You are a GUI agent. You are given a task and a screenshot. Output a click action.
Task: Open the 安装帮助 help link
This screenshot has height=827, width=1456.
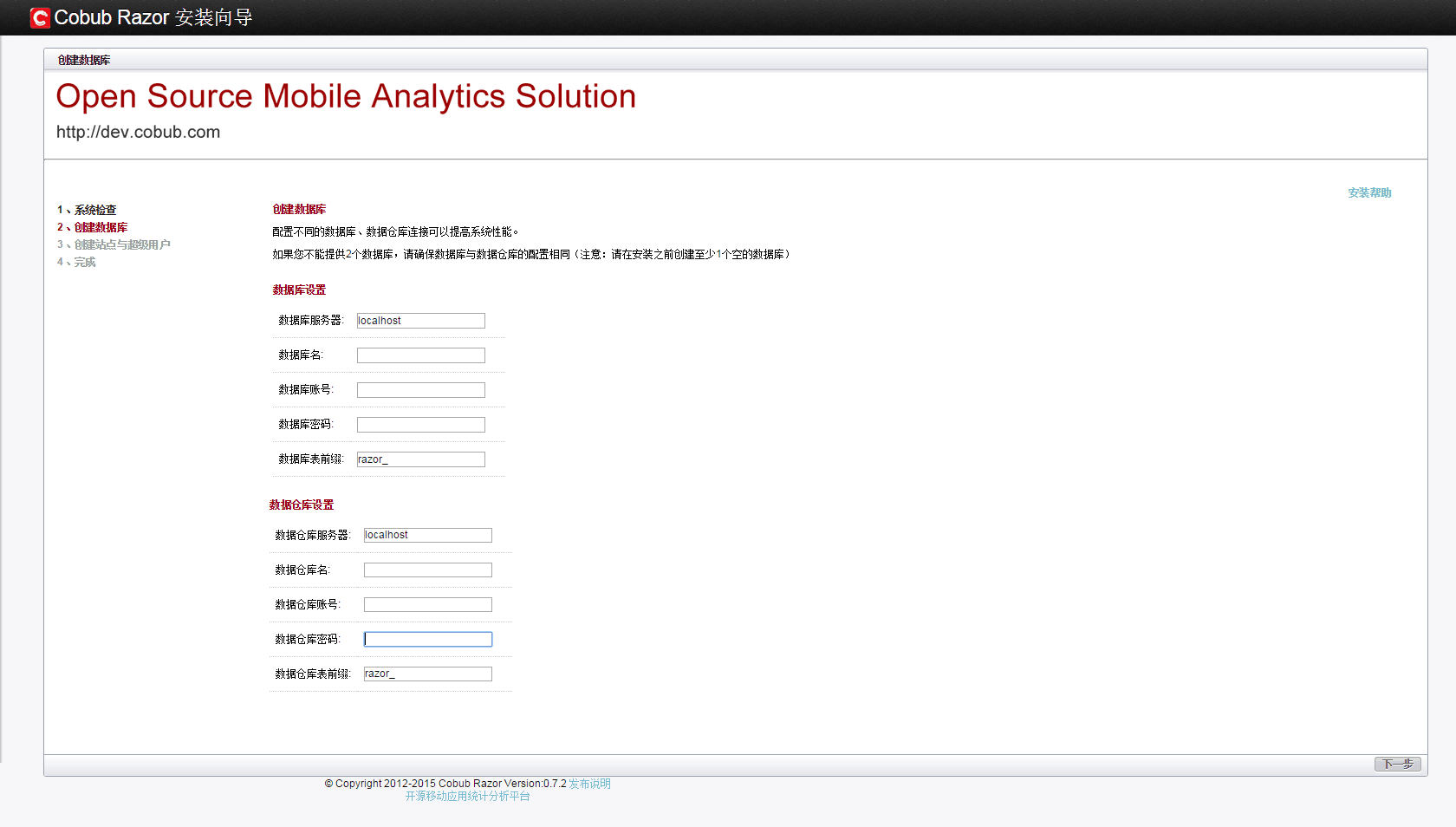(x=1369, y=192)
